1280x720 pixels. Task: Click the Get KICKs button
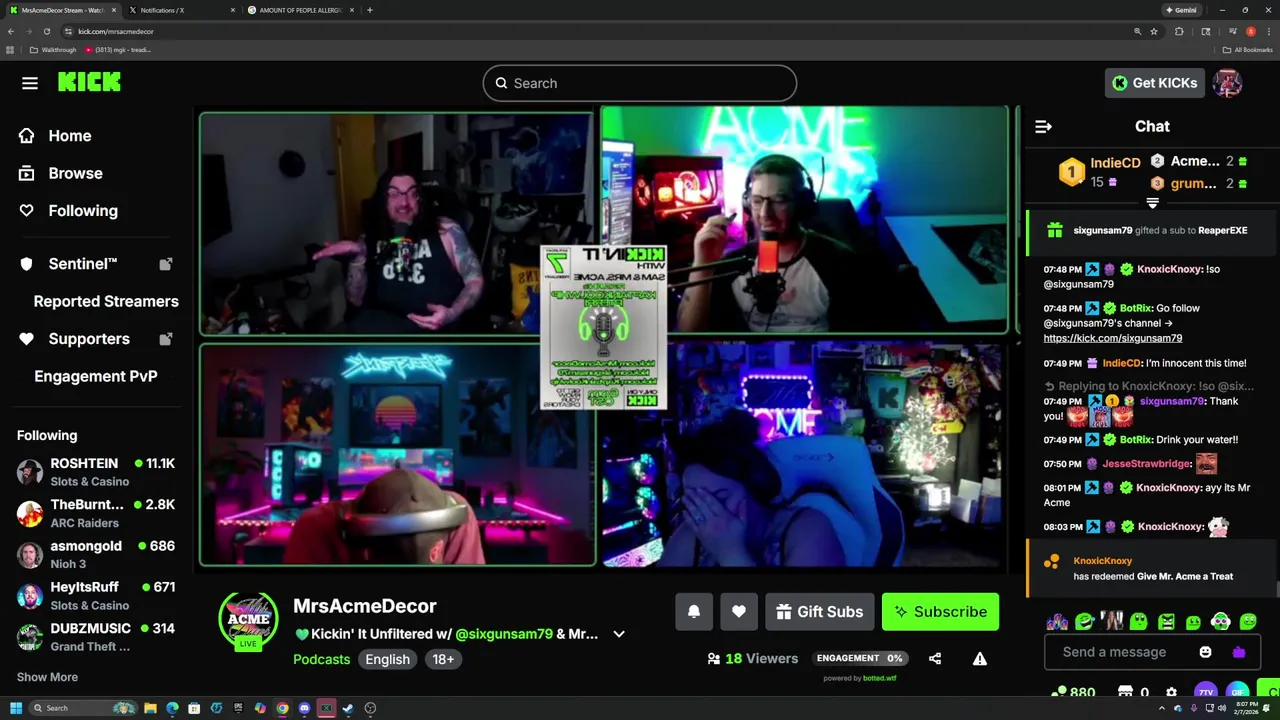coord(1154,83)
